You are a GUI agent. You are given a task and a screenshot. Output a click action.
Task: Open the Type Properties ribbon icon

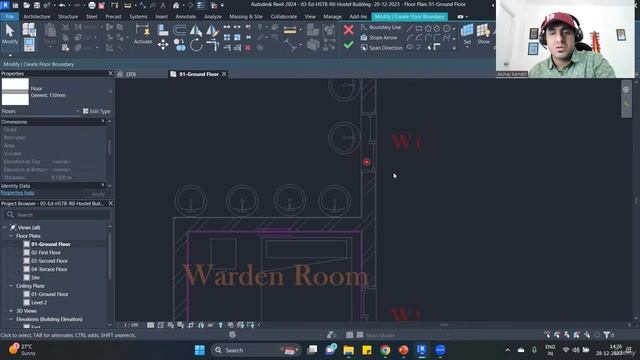coord(29,30)
